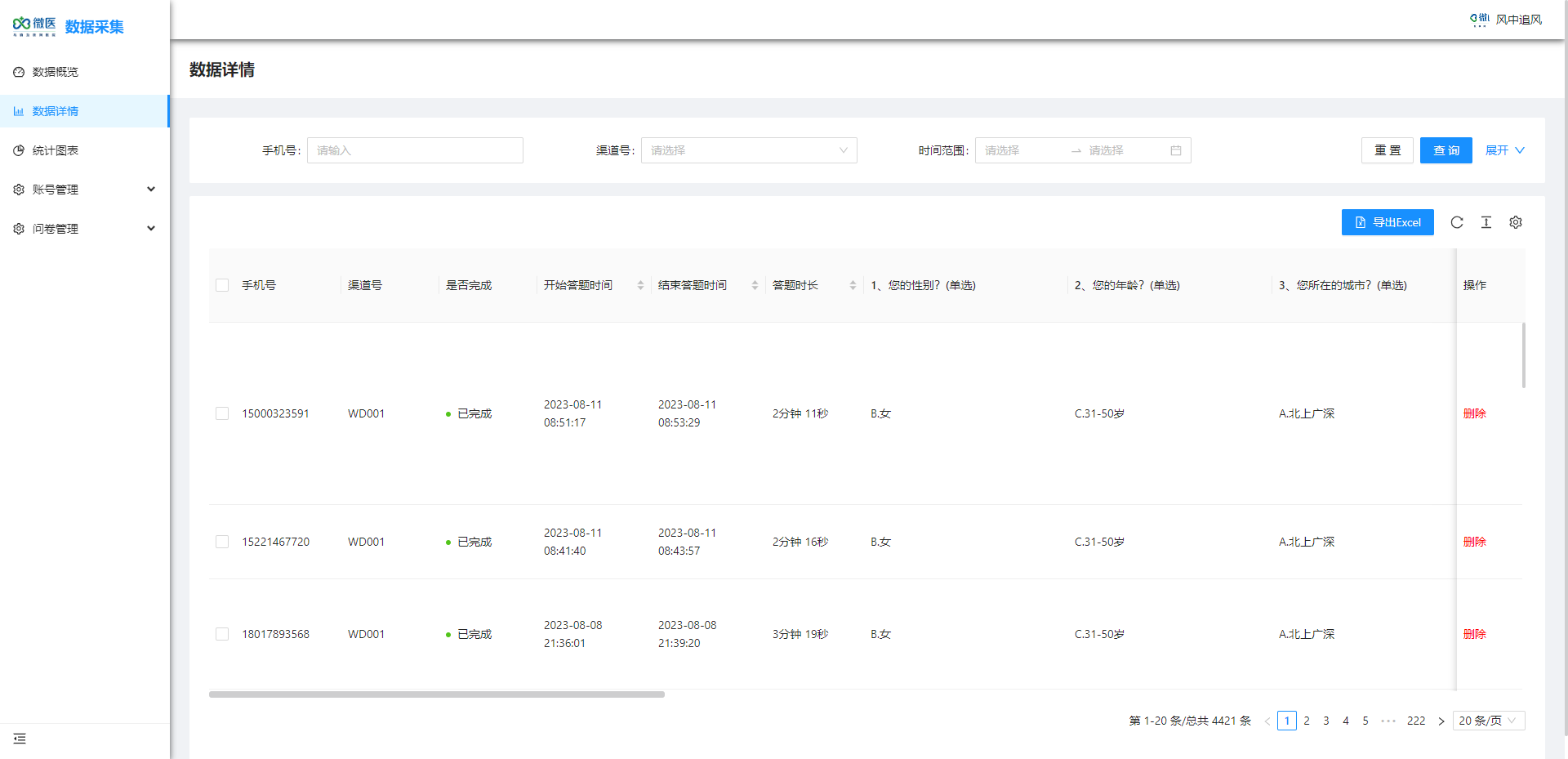Delete the row for 18017893568

1475,634
